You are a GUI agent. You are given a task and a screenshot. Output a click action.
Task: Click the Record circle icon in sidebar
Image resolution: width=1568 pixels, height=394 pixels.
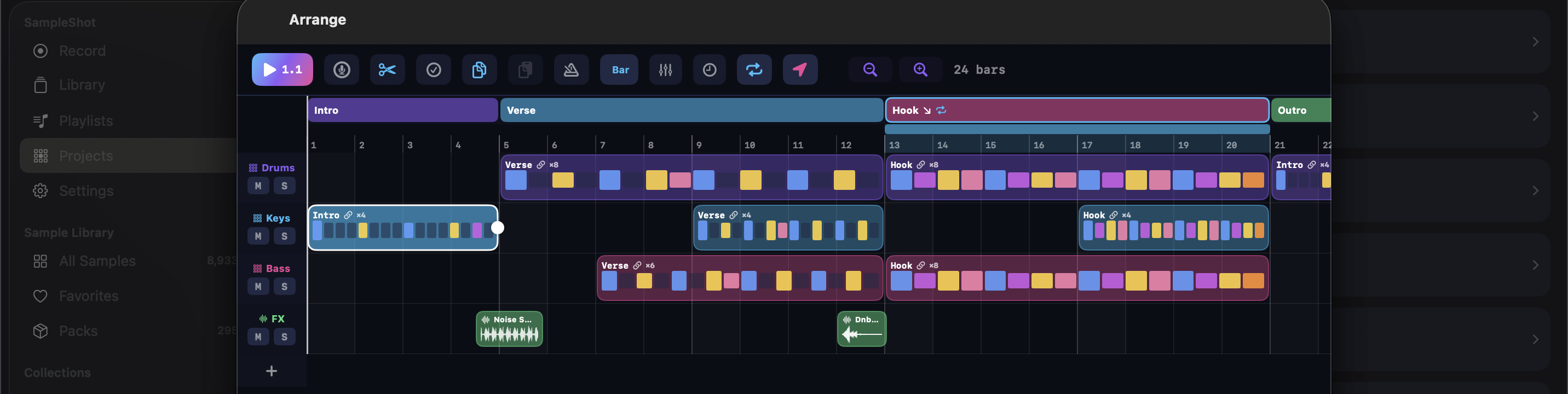(40, 51)
